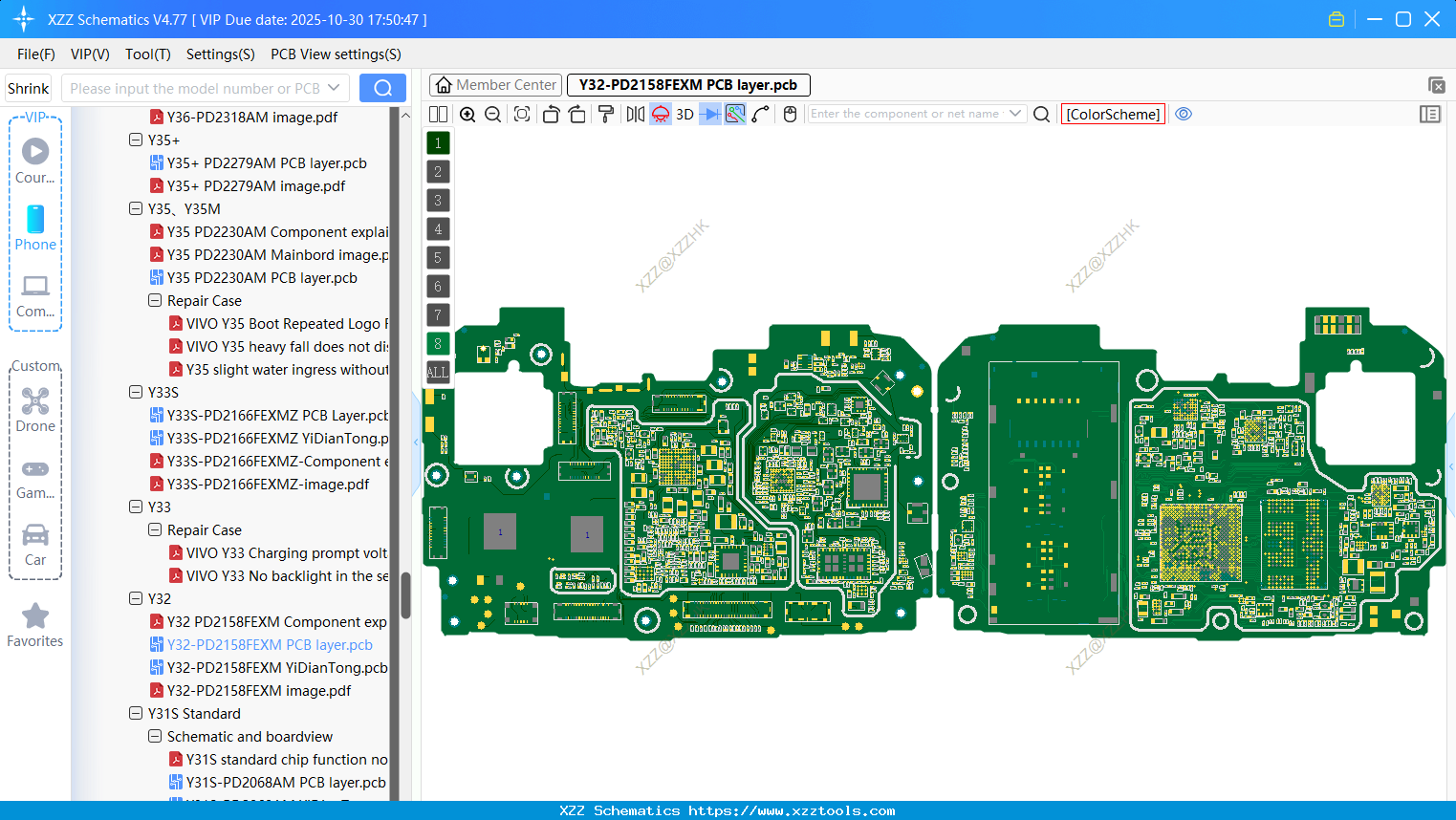Image resolution: width=1456 pixels, height=820 pixels.
Task: Select the Zoom In tool on the toolbar
Action: click(467, 114)
